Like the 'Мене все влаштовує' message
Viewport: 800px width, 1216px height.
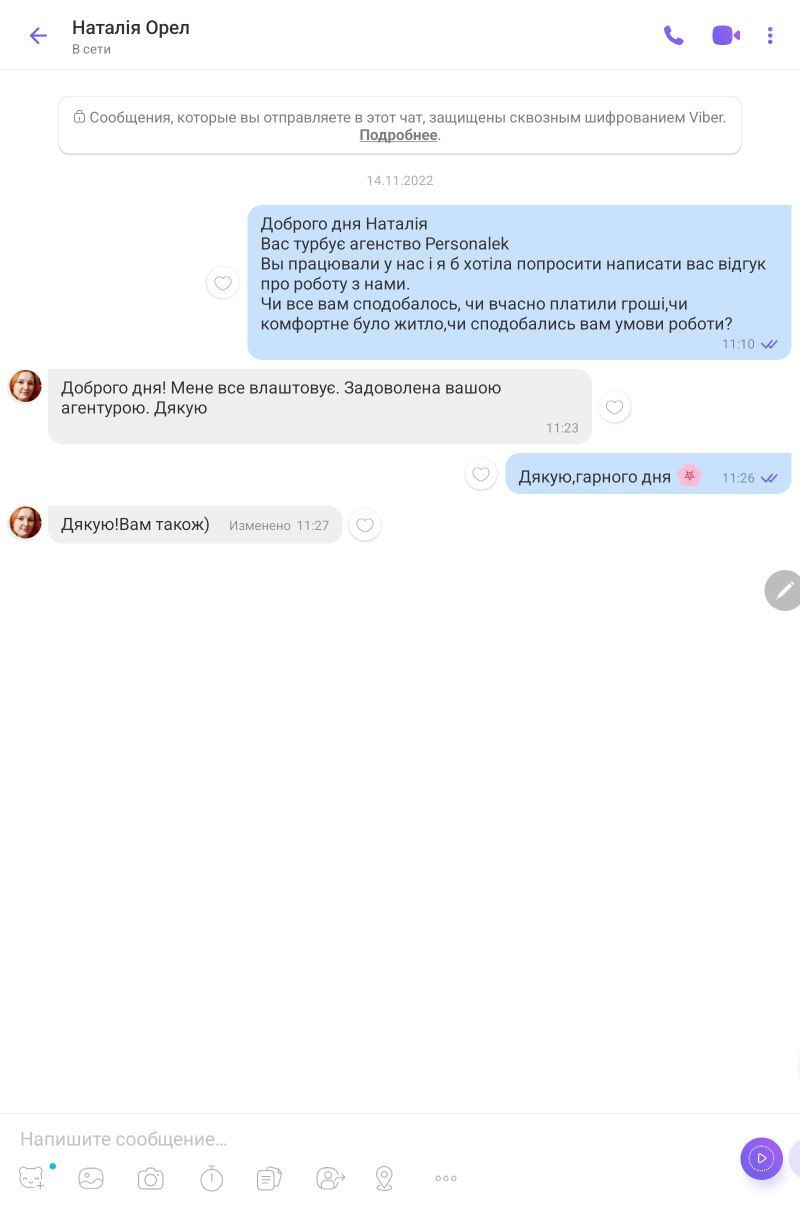pos(615,407)
